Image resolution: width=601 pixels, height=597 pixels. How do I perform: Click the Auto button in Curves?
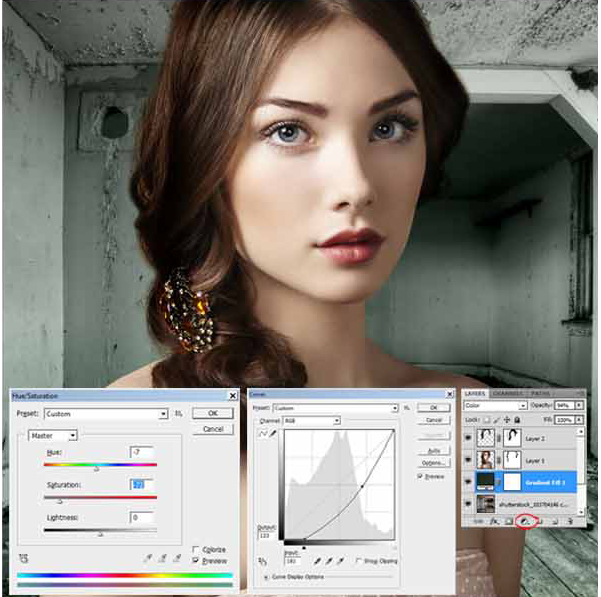[434, 451]
